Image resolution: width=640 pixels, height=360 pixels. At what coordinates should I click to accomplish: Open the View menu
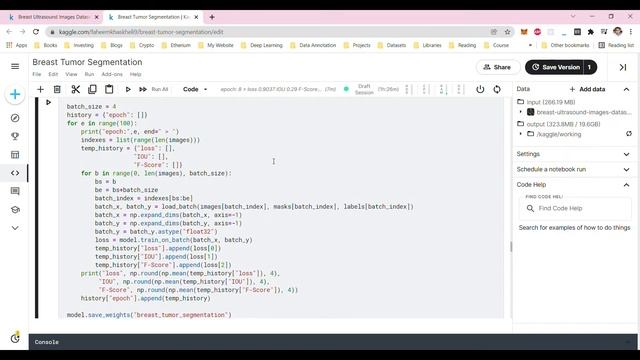(x=71, y=74)
